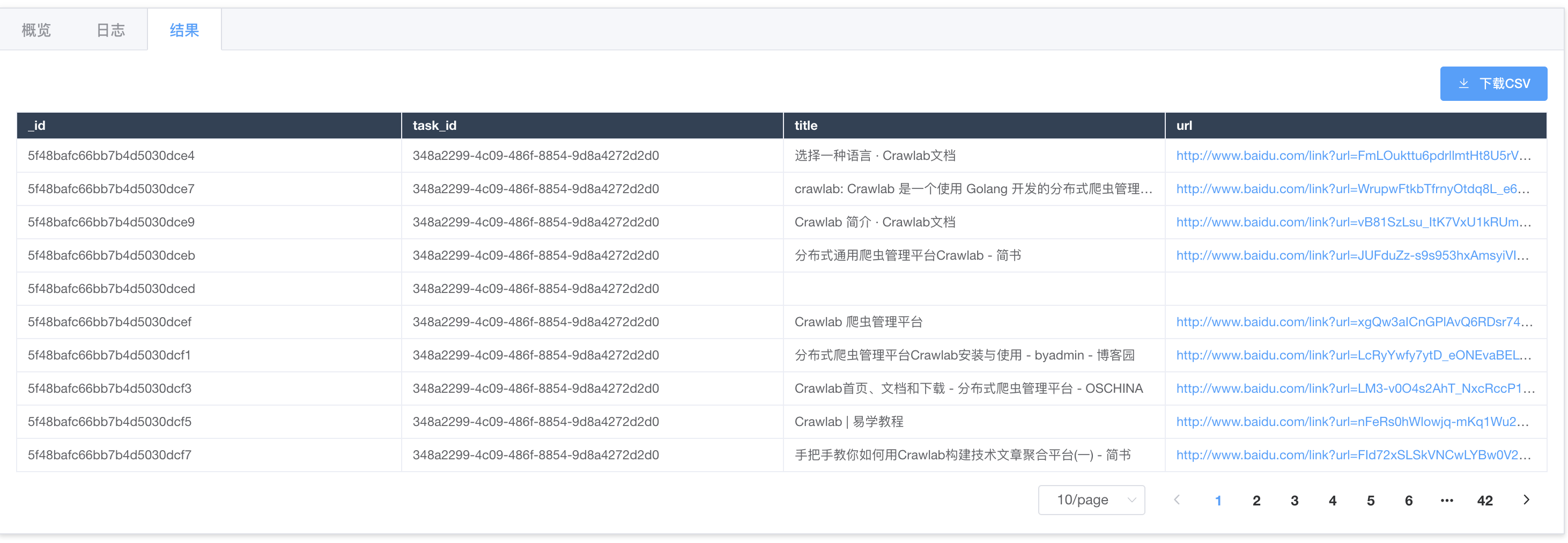Viewport: 1568px width, 543px height.
Task: Switch to the 概览 tab
Action: click(x=36, y=30)
